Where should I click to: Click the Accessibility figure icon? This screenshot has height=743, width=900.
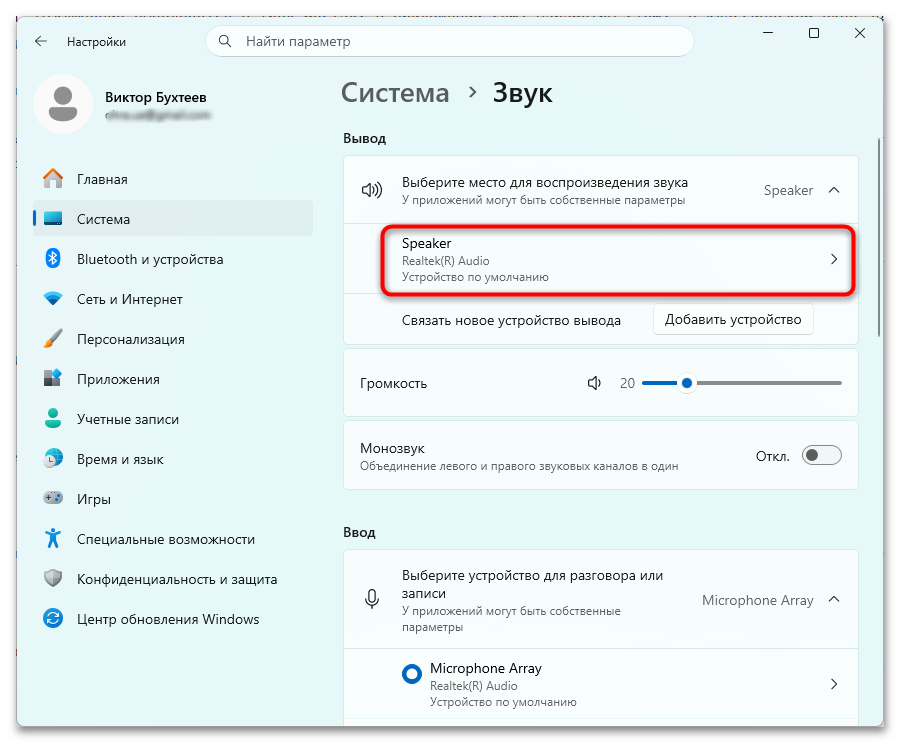pyautogui.click(x=53, y=539)
